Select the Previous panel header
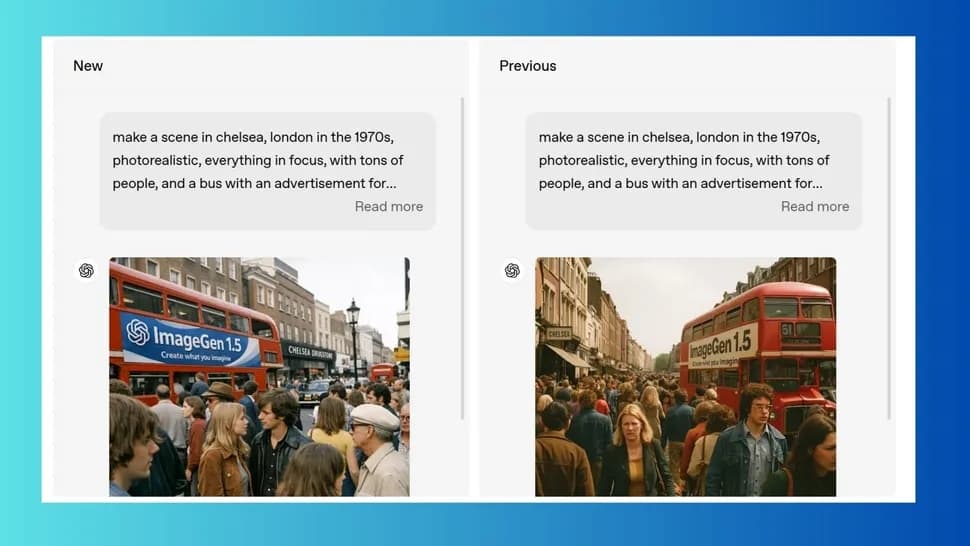The image size is (970, 546). [x=527, y=66]
